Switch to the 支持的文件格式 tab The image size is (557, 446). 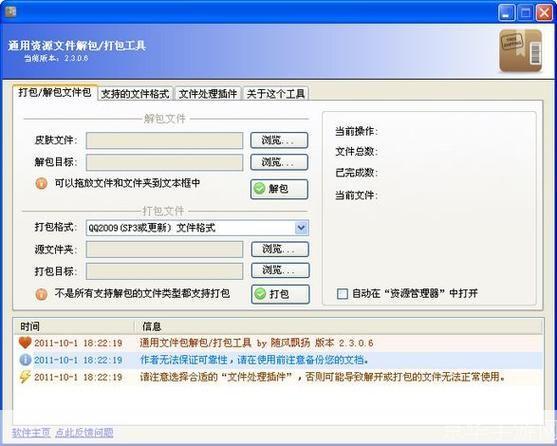pos(135,94)
